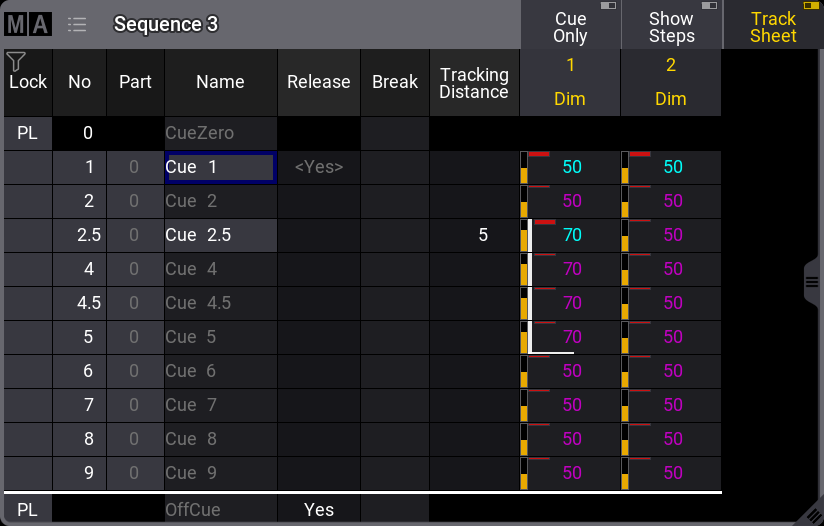Click the Lock column filter icon
Viewport: 824px width, 526px height.
(15, 62)
